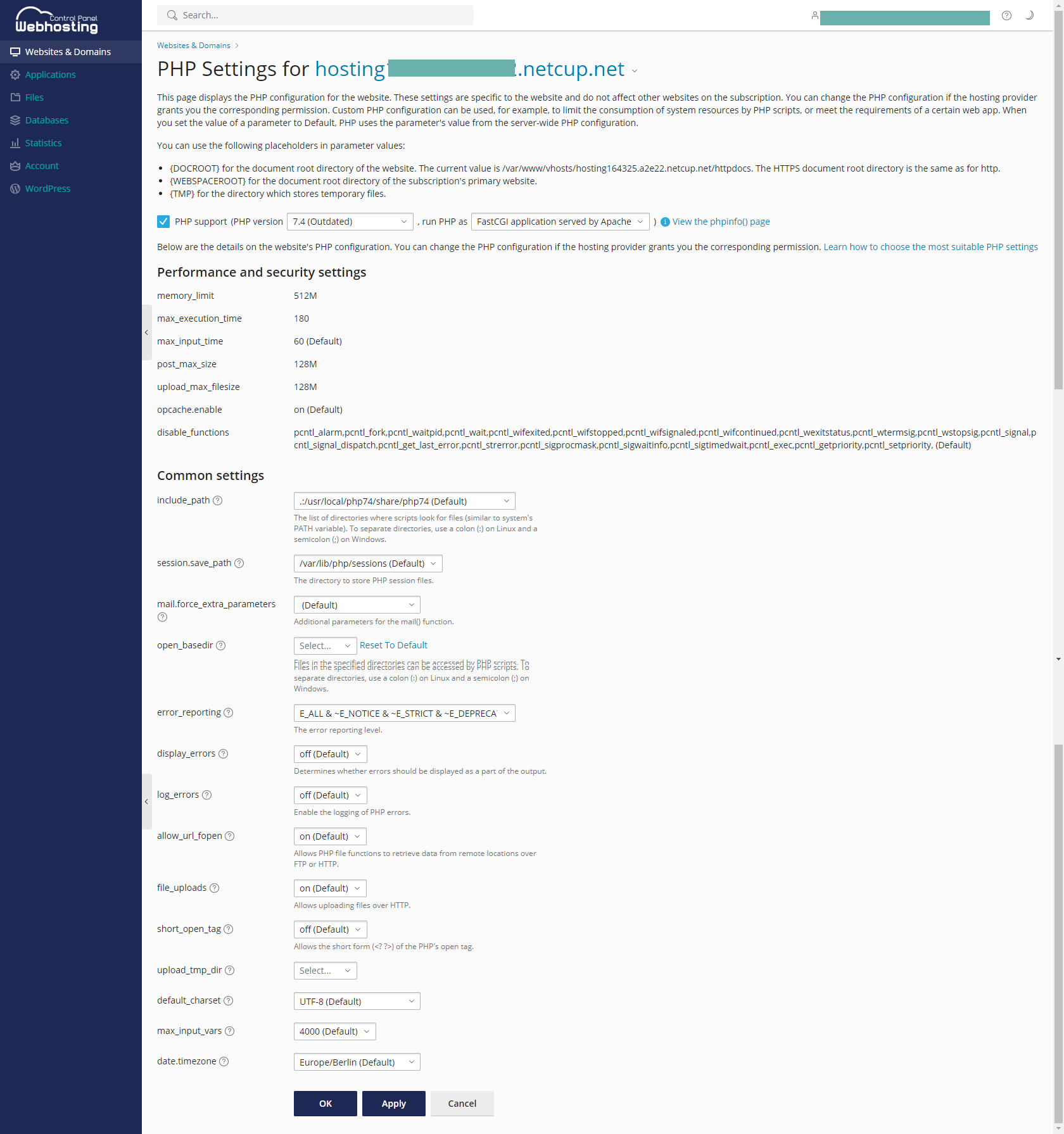
Task: Open the help question mark icon in header
Action: [x=1006, y=15]
